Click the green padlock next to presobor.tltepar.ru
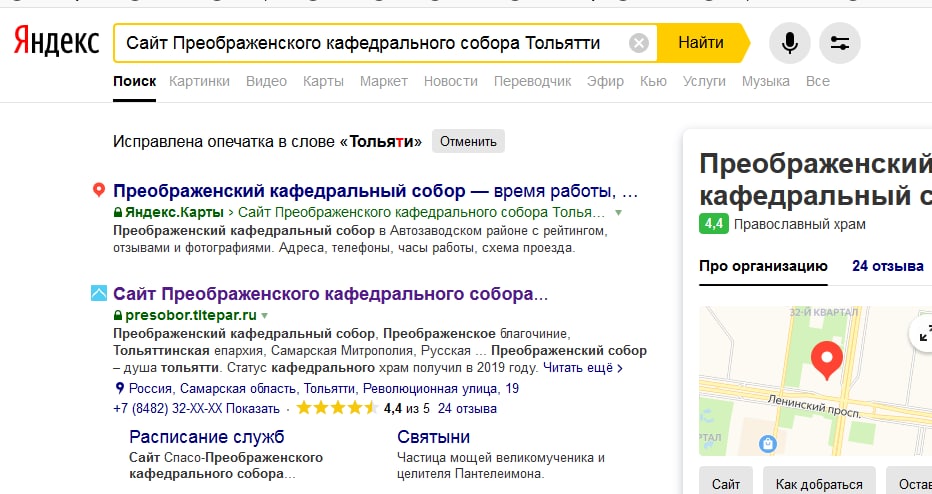Viewport: 932px width, 494px height. pos(118,315)
